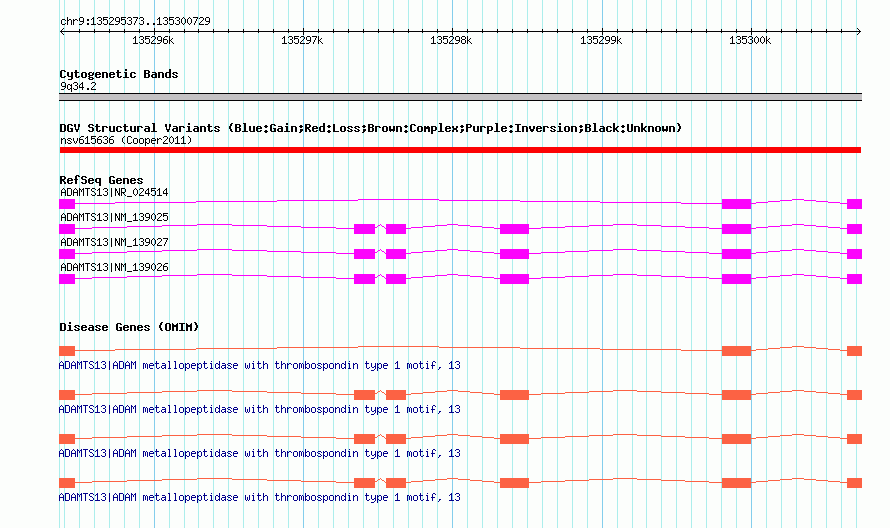The image size is (890, 528).
Task: Click the 135299k ruler tick label
Action: click(x=601, y=40)
